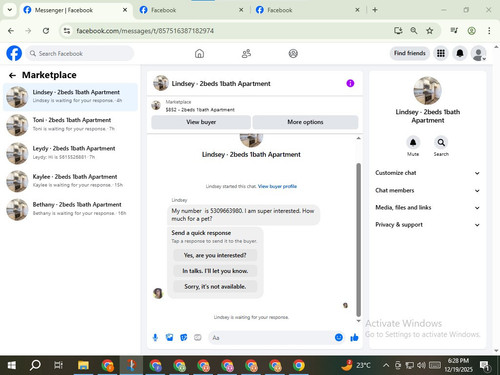Bookmark this page with the star icon

point(430,31)
